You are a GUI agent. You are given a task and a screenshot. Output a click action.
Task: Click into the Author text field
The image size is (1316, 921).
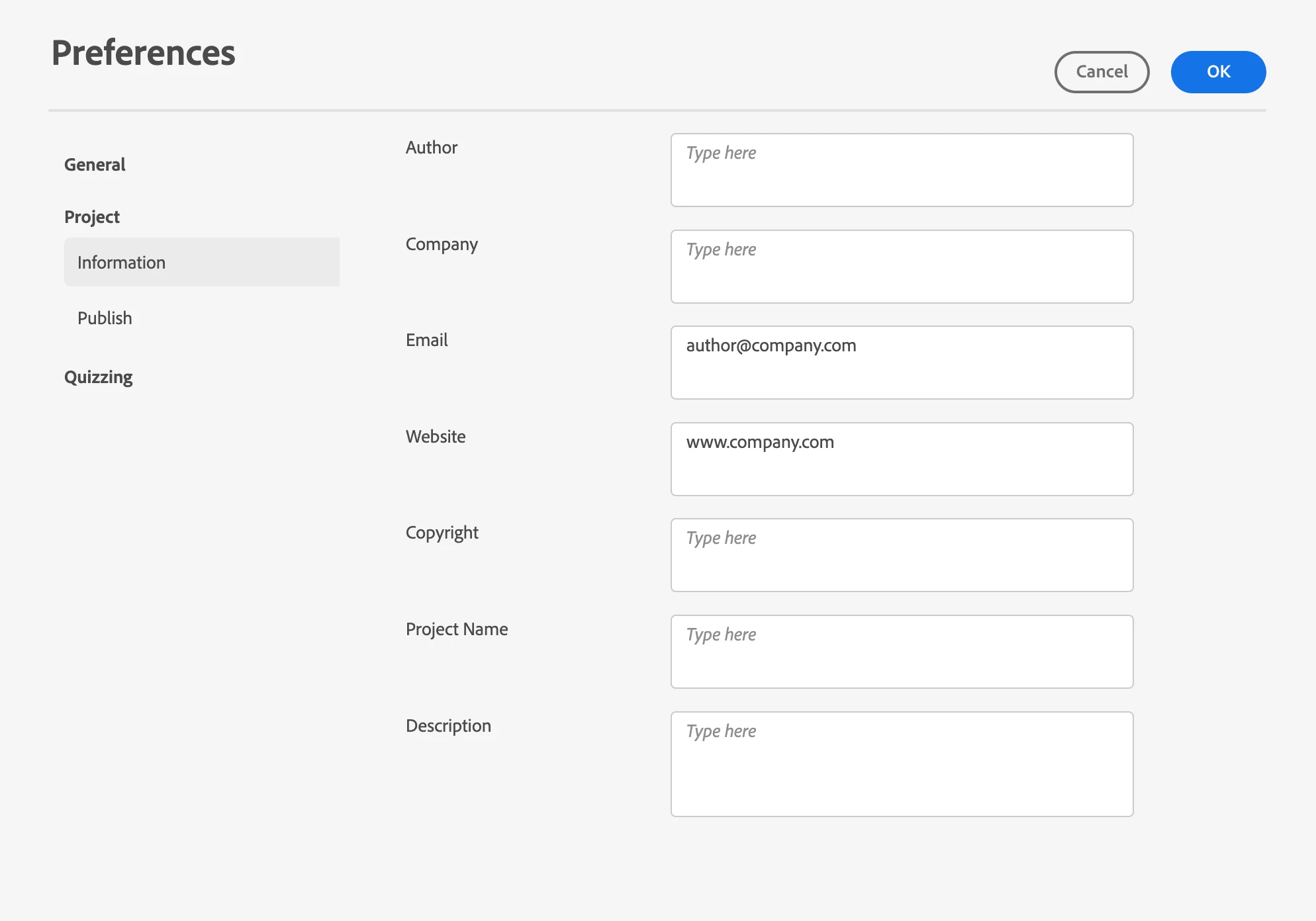pyautogui.click(x=902, y=171)
